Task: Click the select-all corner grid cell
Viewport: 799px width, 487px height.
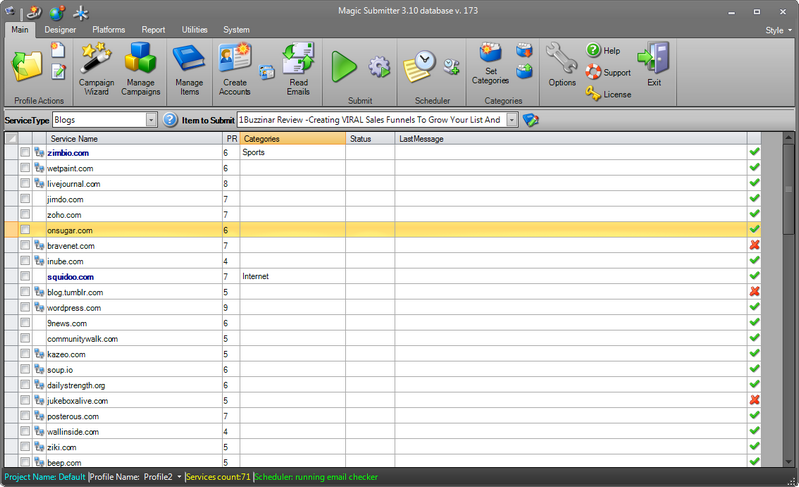Action: (x=11, y=139)
